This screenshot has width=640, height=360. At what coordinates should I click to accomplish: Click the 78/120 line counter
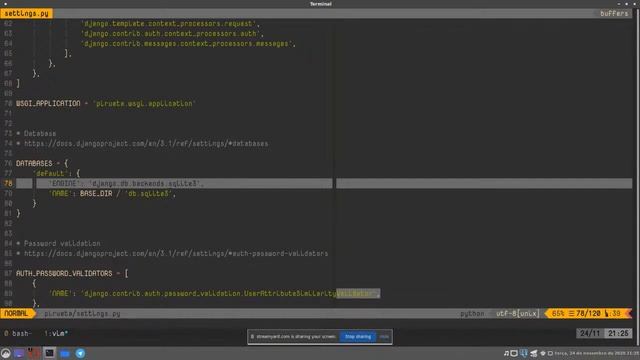(588, 313)
